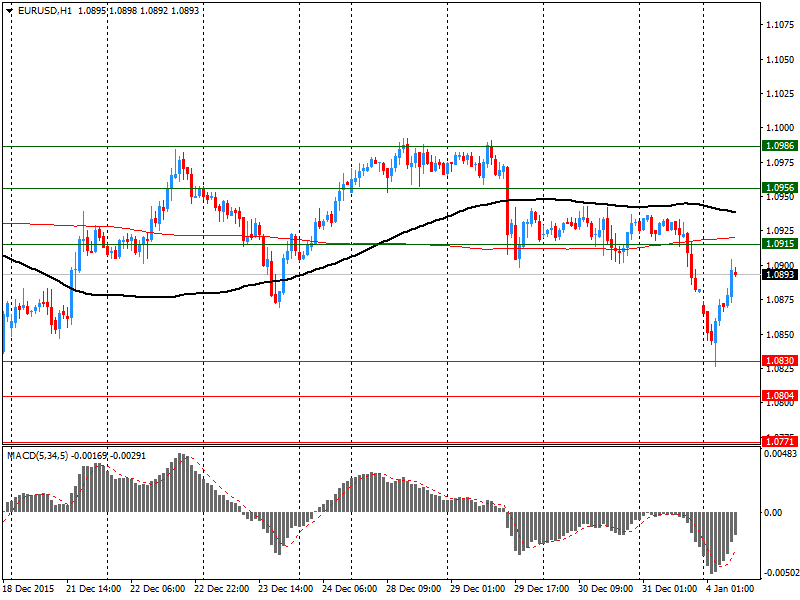Click the green 1.0956 price label
The width and height of the screenshot is (800, 600).
pos(780,188)
